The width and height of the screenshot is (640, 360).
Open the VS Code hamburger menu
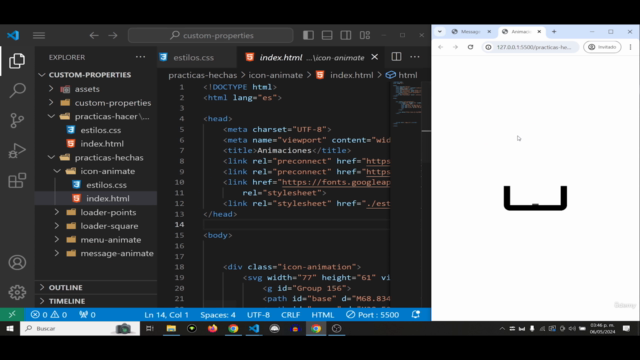pos(39,36)
